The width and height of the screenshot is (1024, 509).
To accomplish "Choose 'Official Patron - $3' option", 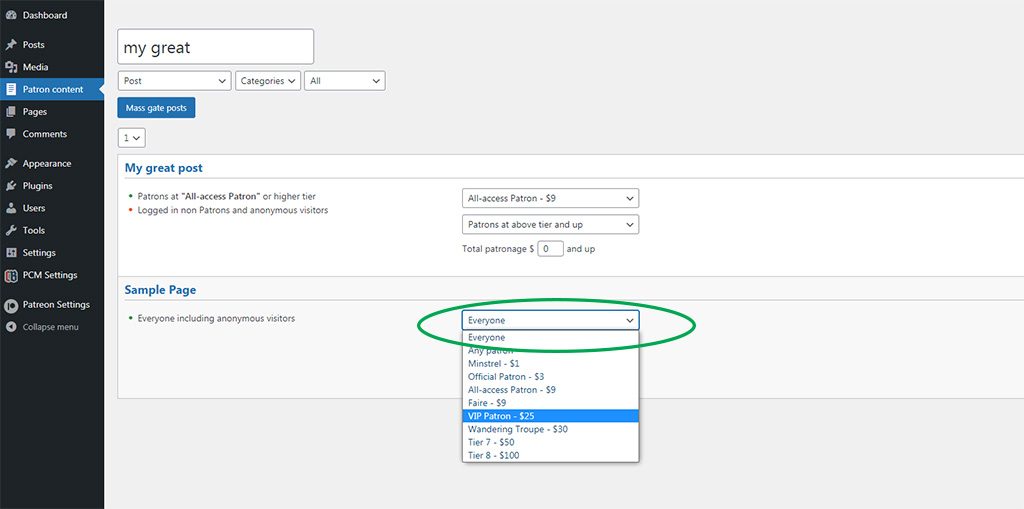I will [551, 376].
